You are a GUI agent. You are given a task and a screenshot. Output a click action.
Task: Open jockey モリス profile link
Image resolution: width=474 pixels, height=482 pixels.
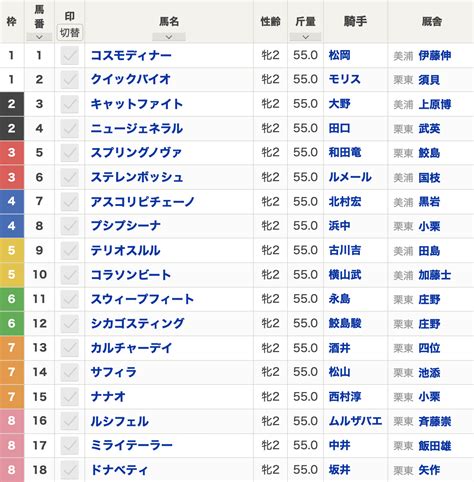(x=345, y=80)
